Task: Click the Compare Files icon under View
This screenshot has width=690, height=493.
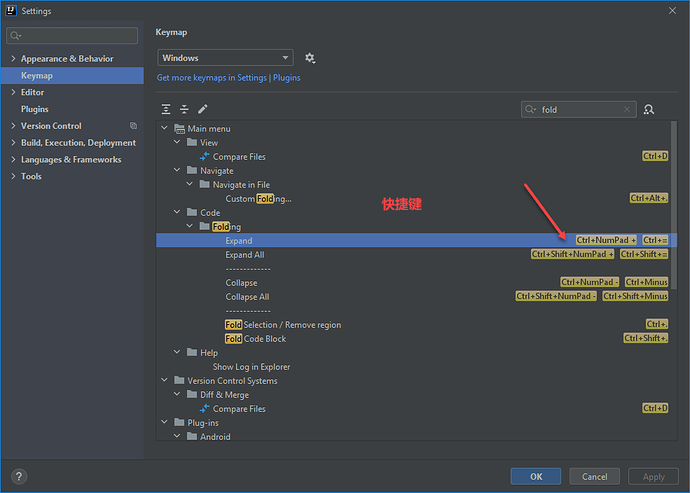Action: coord(205,157)
